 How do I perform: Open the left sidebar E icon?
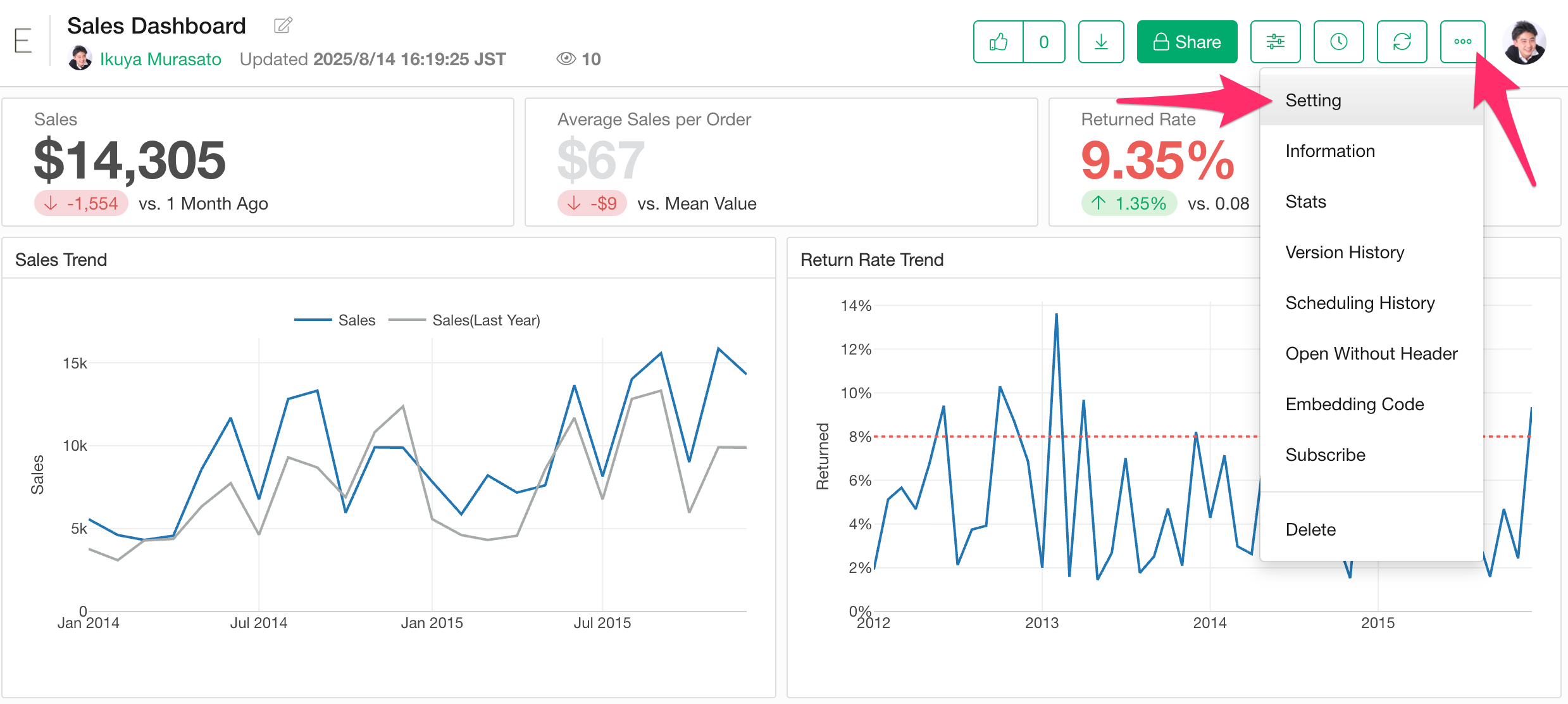23,41
